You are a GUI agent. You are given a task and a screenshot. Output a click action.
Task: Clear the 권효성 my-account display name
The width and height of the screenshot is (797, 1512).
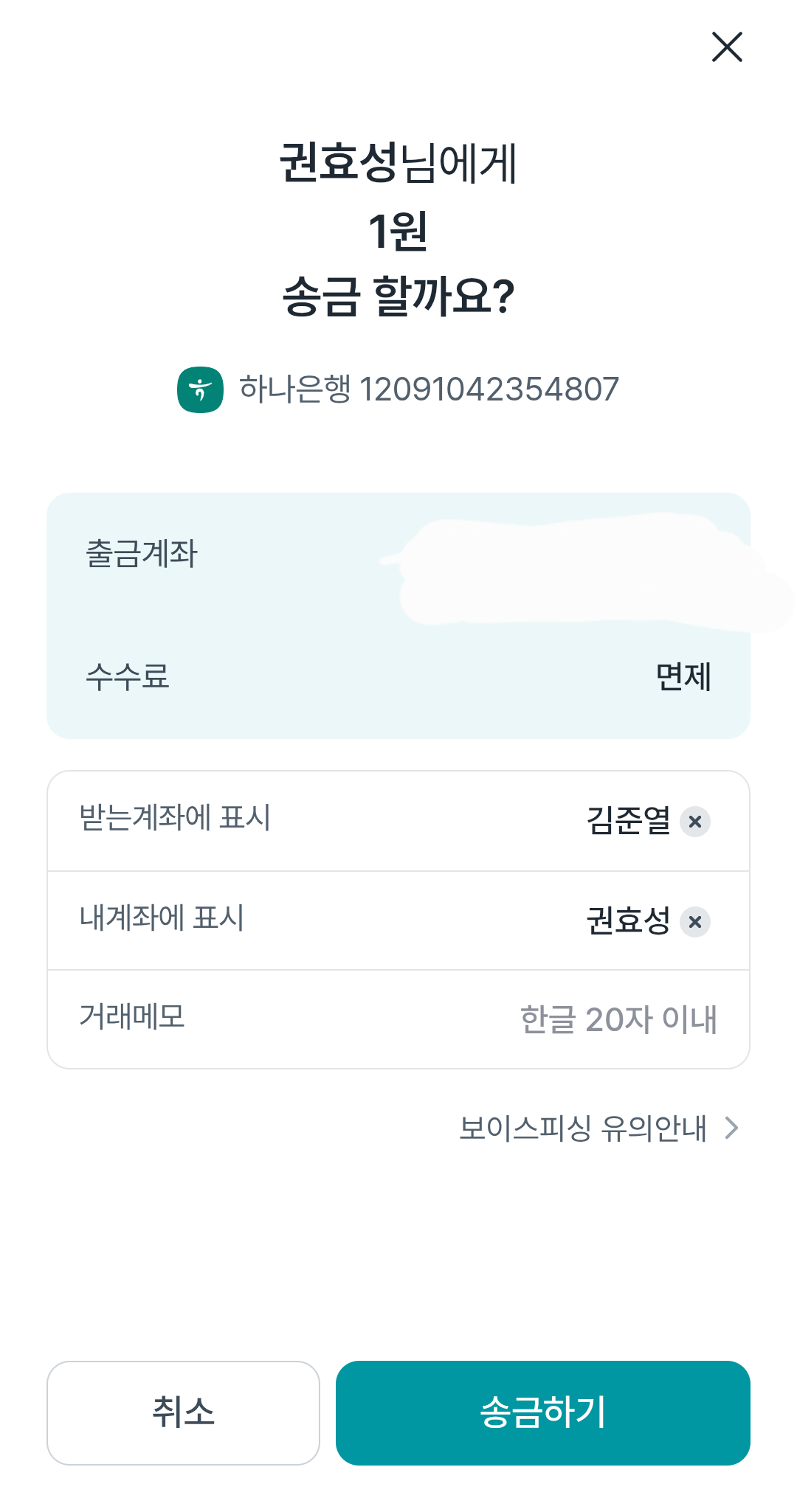[x=695, y=922]
